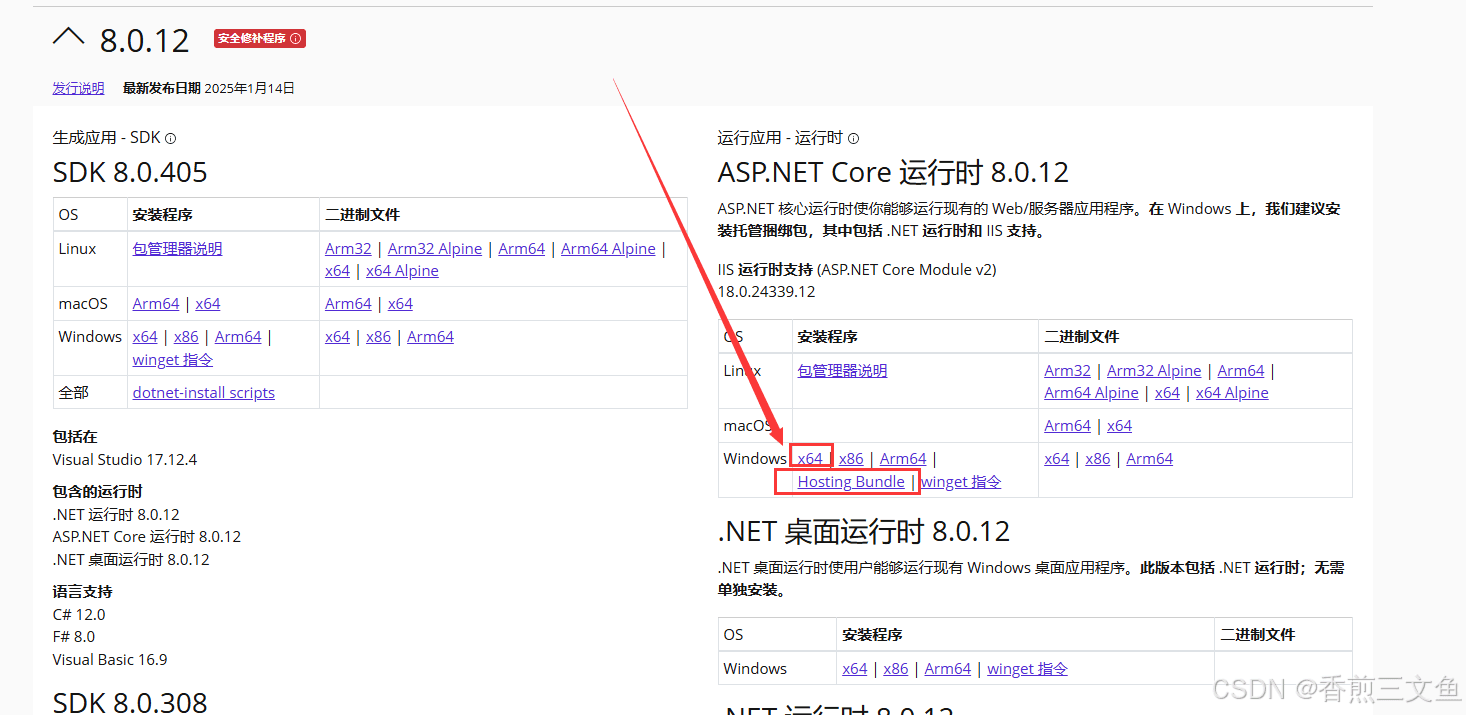View winget 指令 for Windows SDK

click(172, 359)
